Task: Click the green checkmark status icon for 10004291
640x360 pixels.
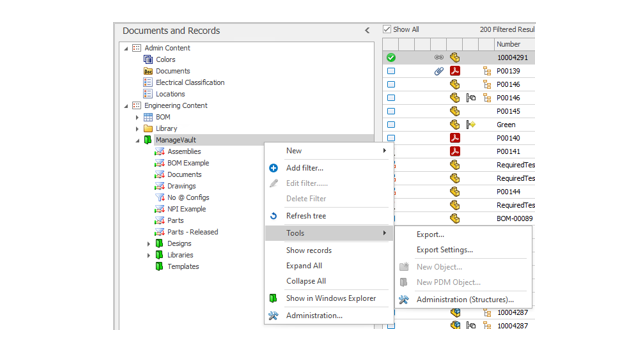Action: coord(391,58)
